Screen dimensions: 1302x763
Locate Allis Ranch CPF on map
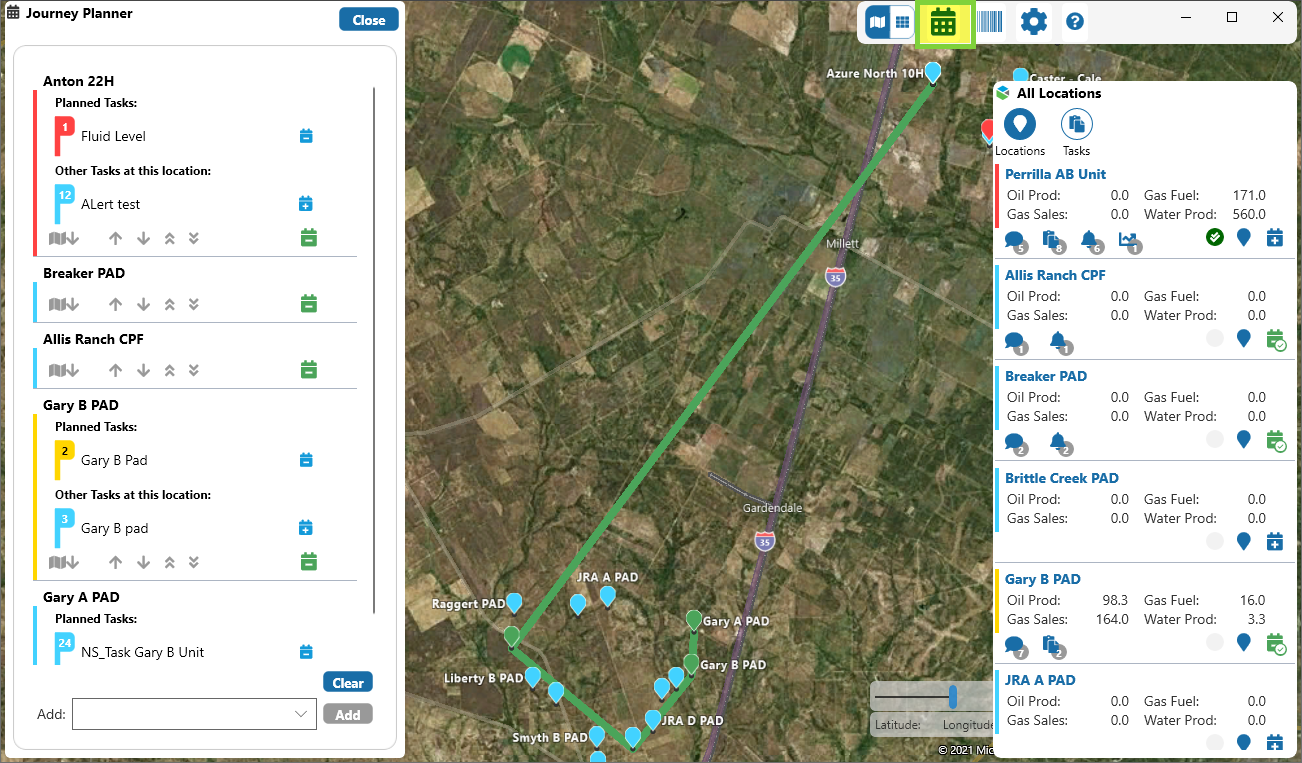click(x=1244, y=338)
